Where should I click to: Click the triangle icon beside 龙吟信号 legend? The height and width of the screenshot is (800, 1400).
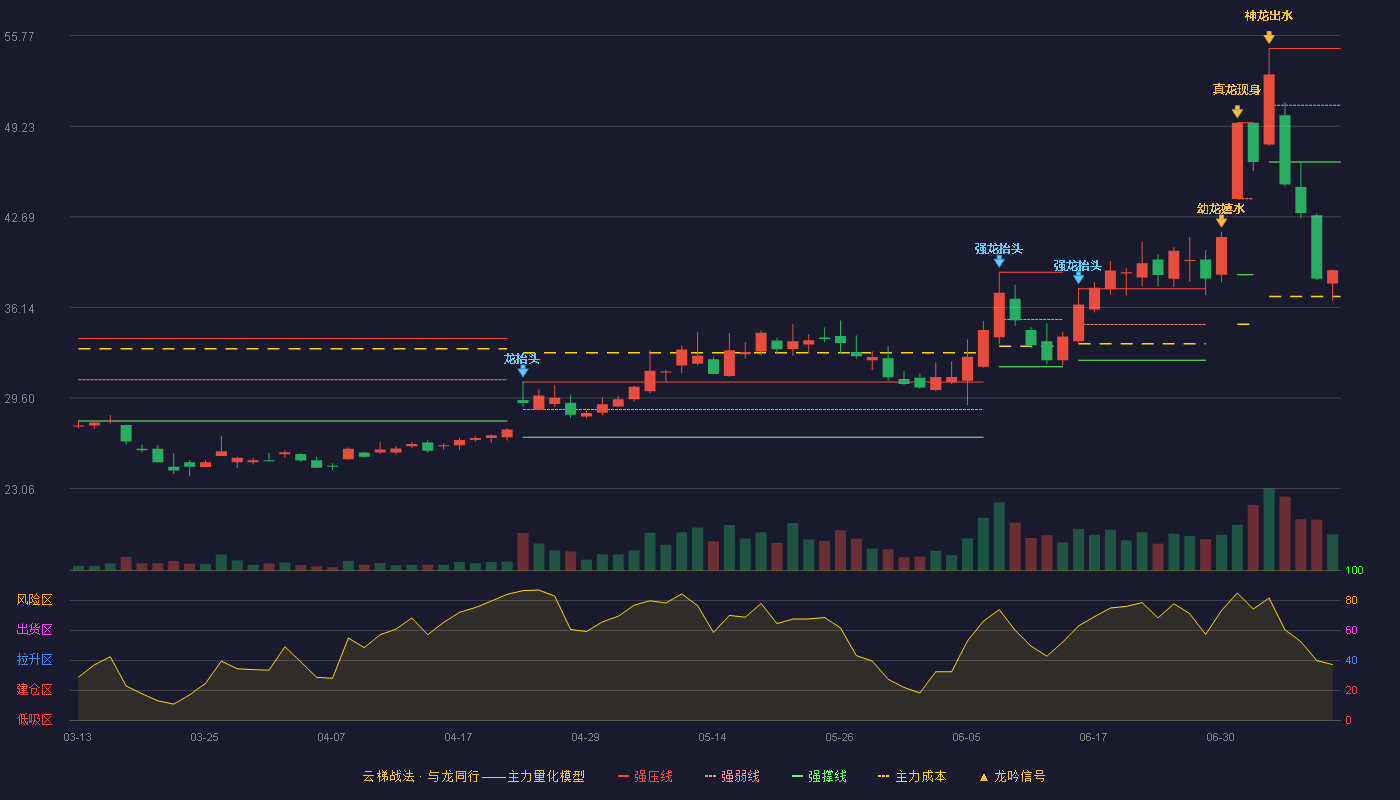coord(983,777)
